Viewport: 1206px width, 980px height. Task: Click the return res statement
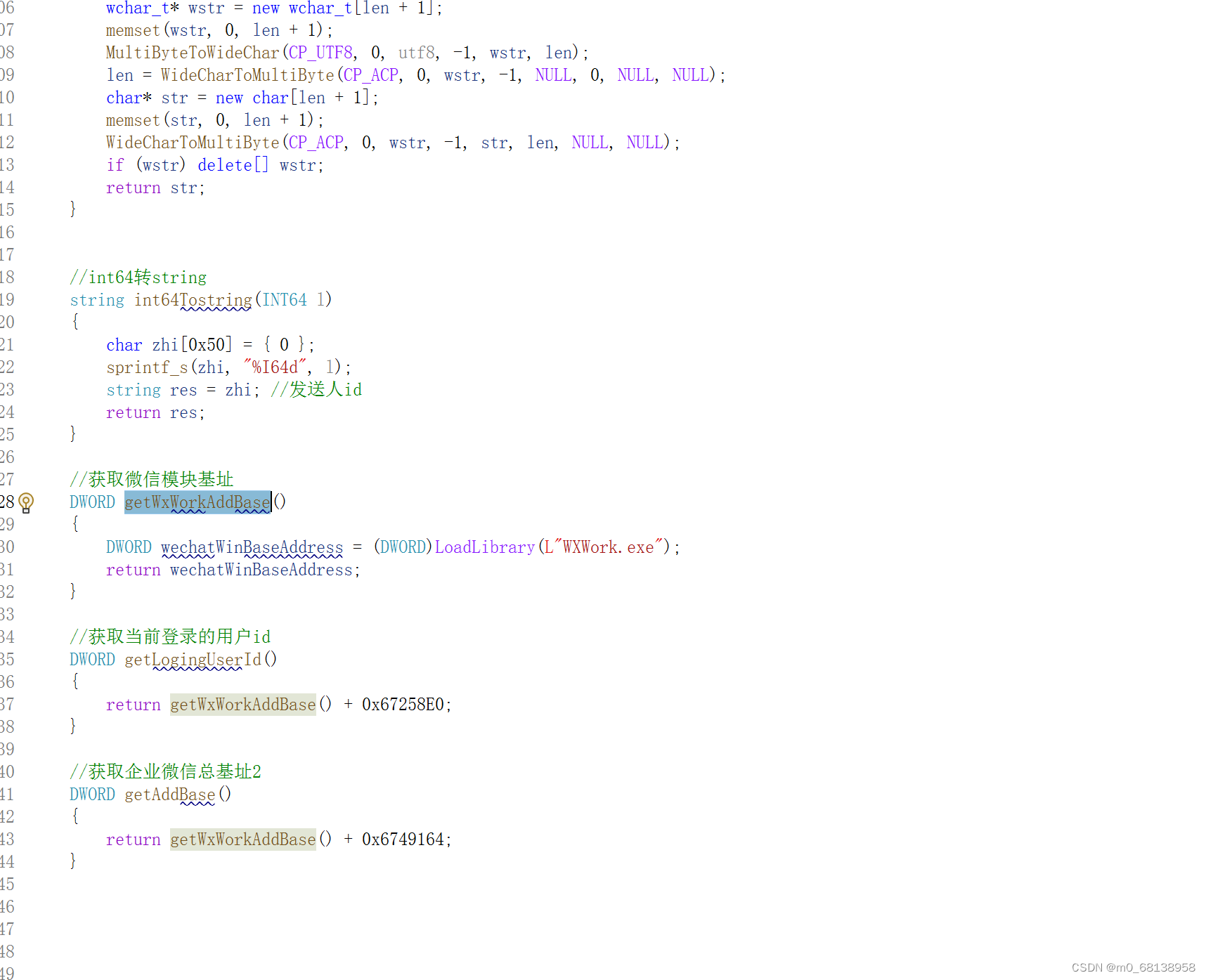[155, 412]
